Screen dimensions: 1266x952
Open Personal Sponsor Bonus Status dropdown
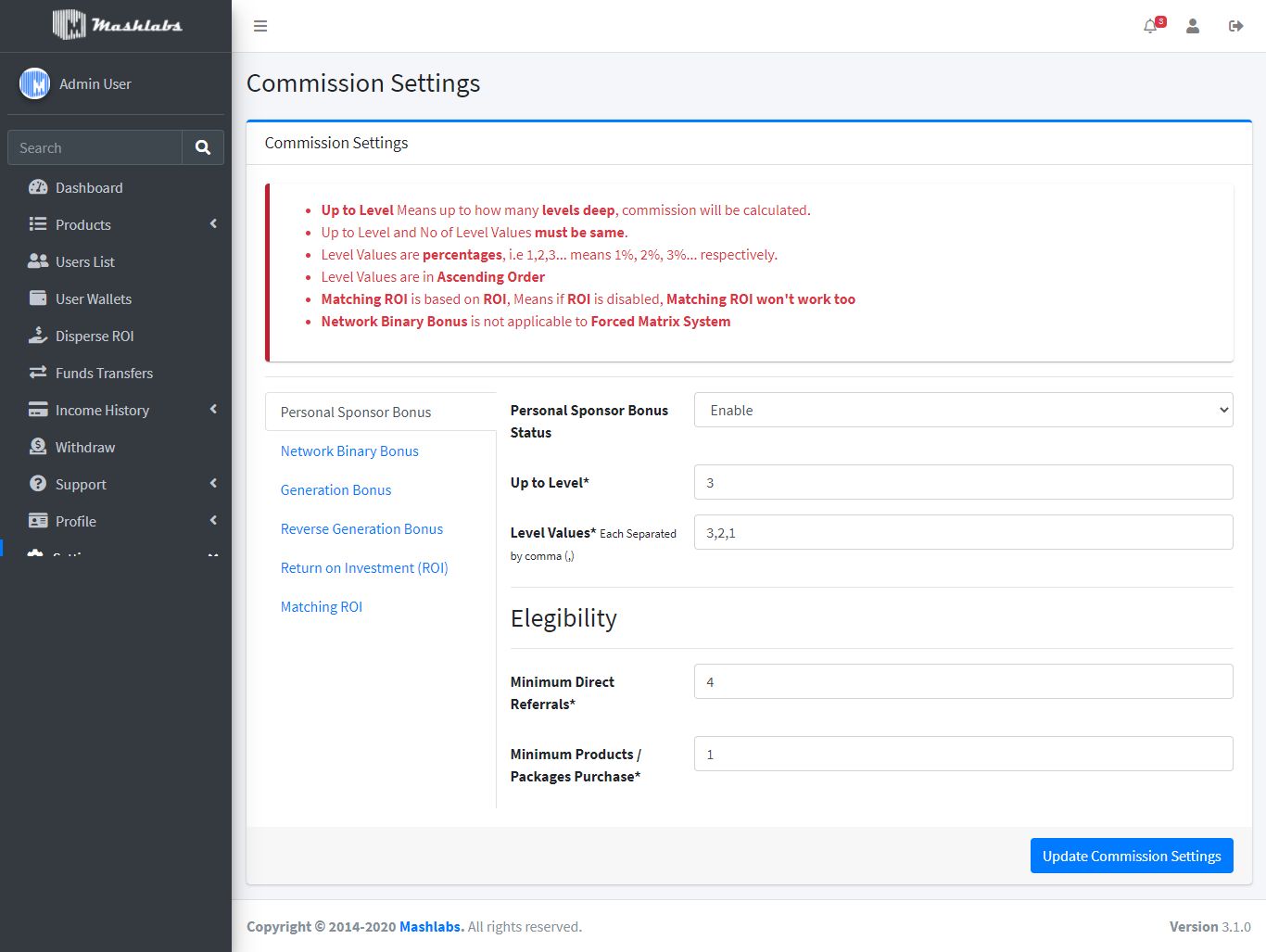(x=963, y=410)
